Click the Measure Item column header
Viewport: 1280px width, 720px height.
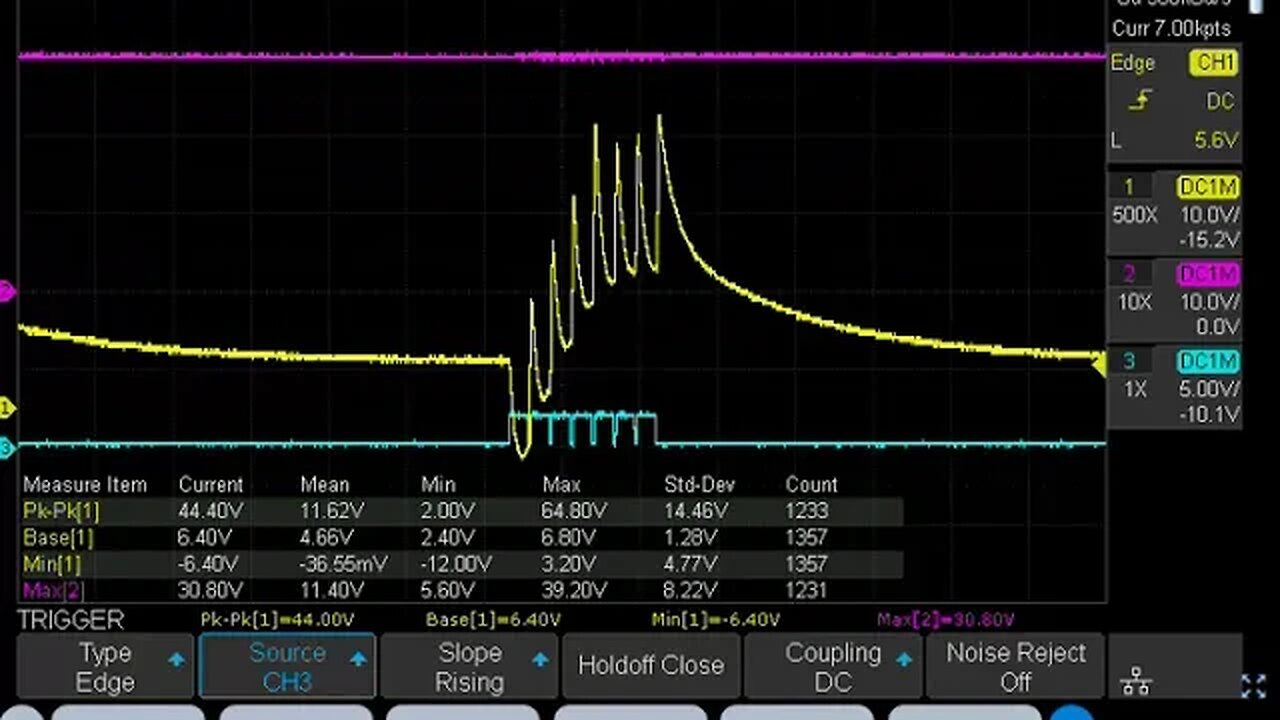(85, 484)
